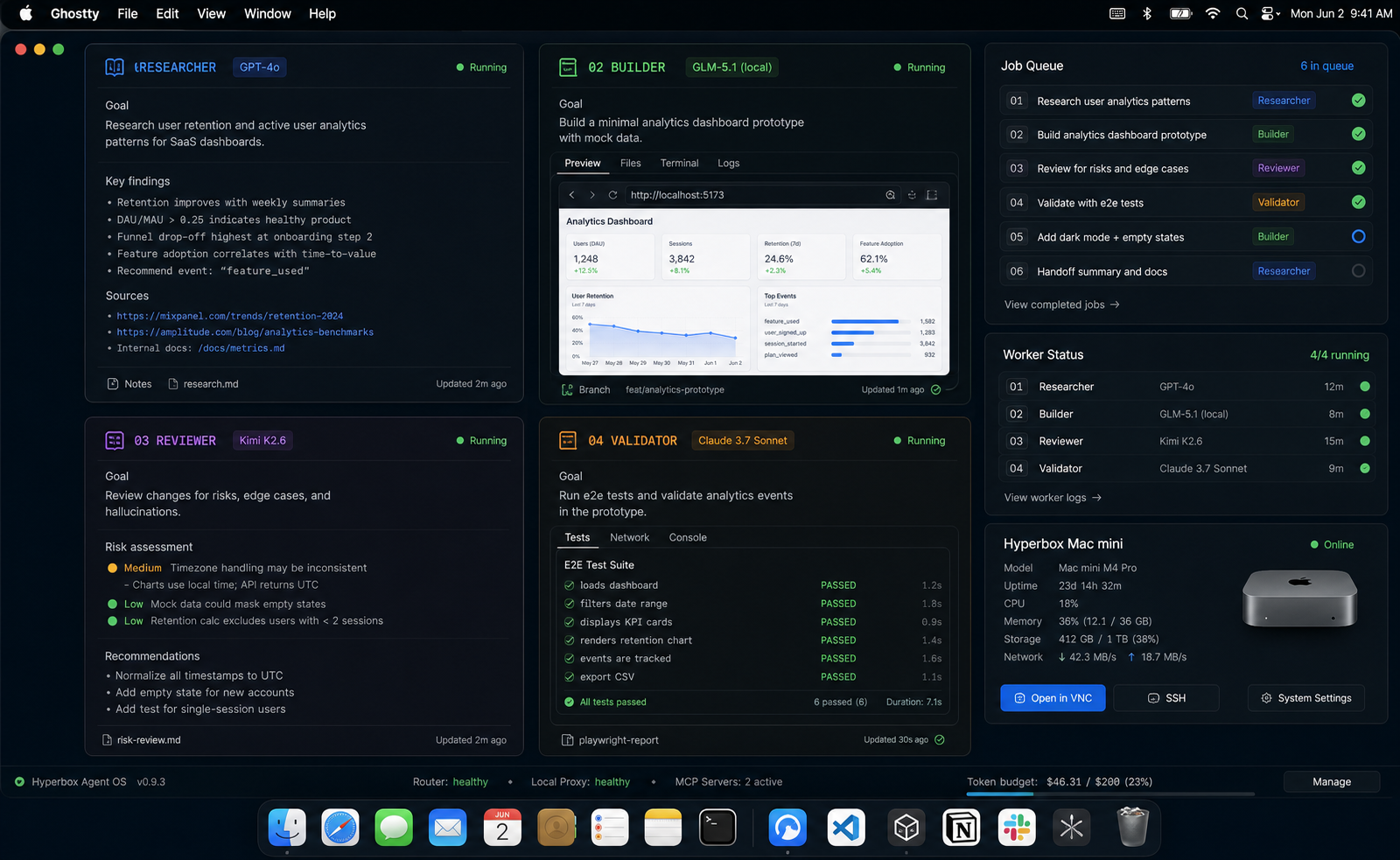Click the Open in VNC button

[1053, 698]
